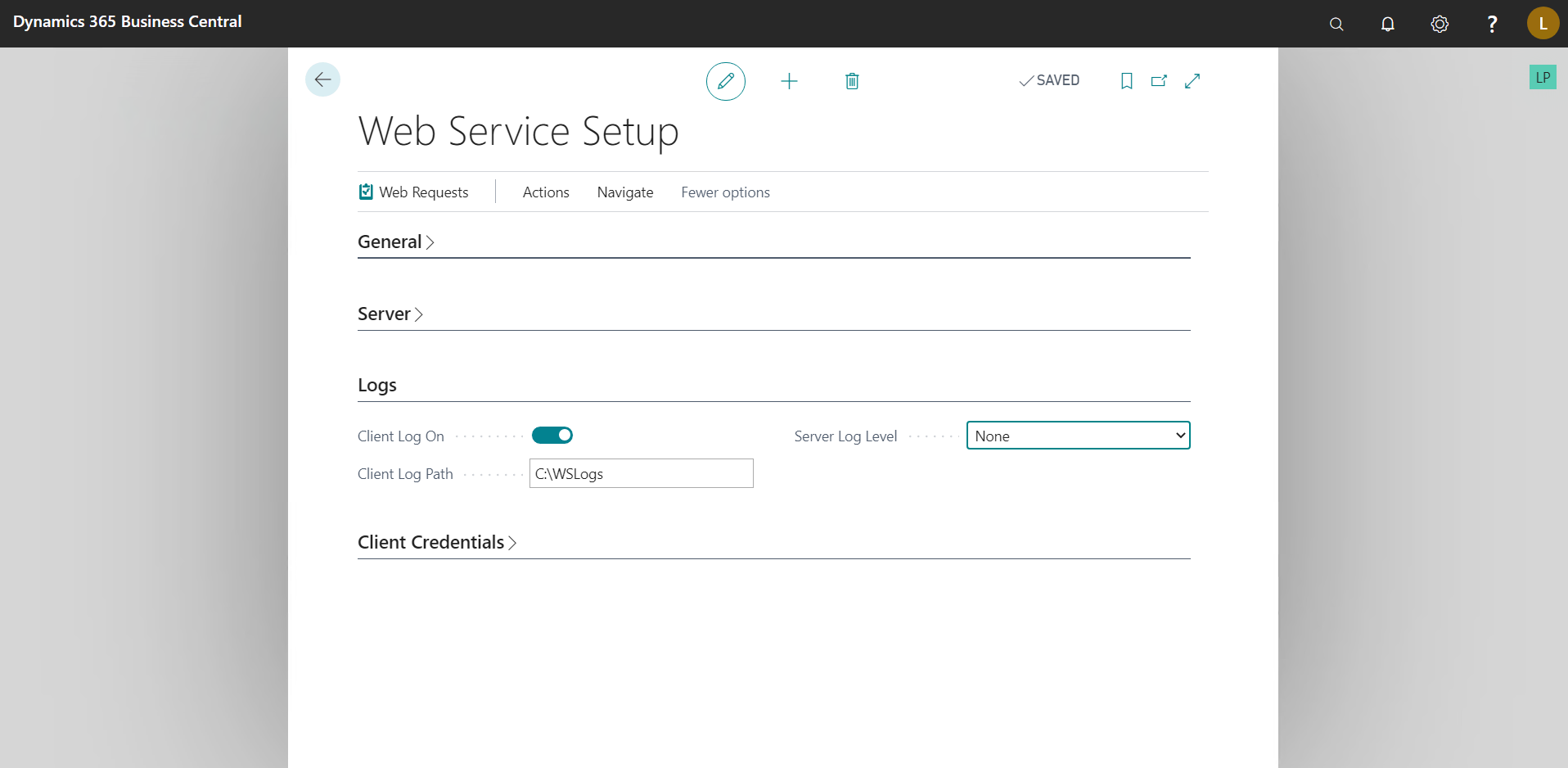Click into Client Log Path field
Screen dimensions: 1568x768
(x=642, y=473)
